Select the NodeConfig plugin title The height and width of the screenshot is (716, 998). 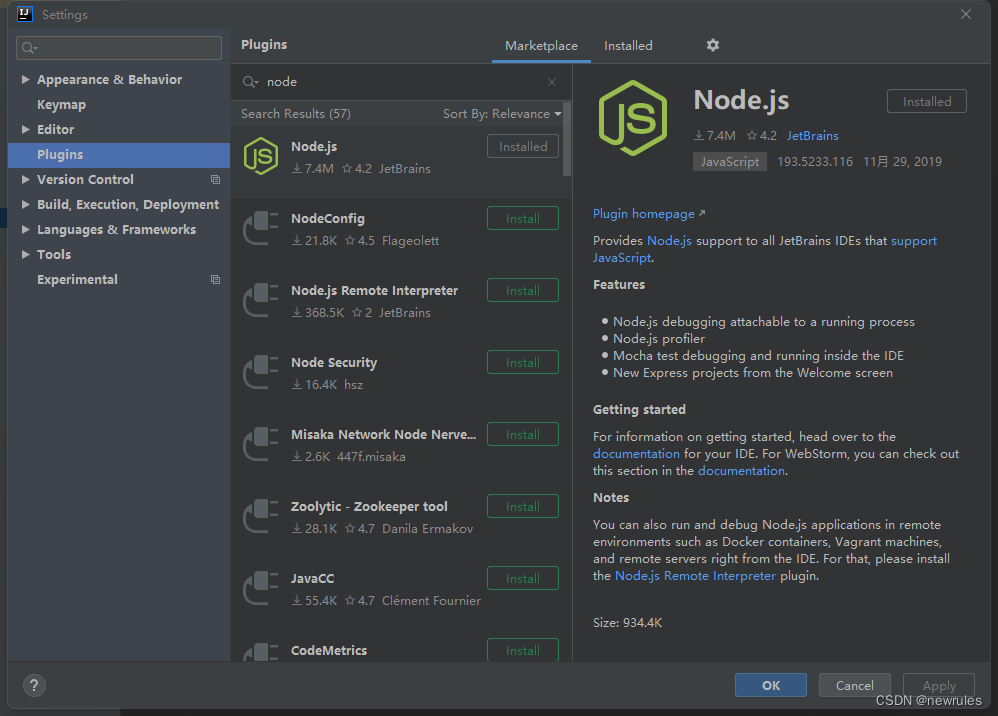[328, 218]
